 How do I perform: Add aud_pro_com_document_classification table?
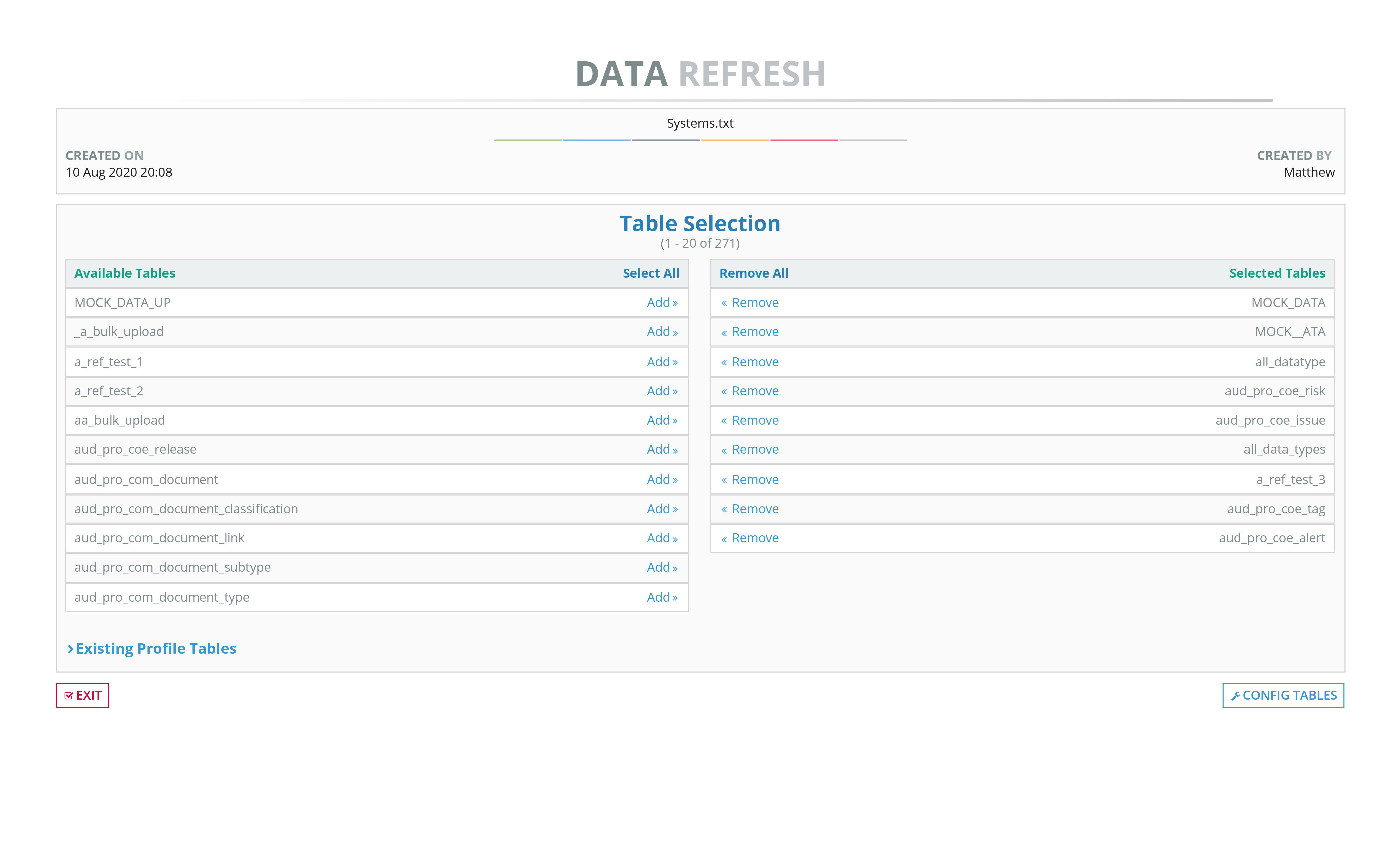(662, 509)
